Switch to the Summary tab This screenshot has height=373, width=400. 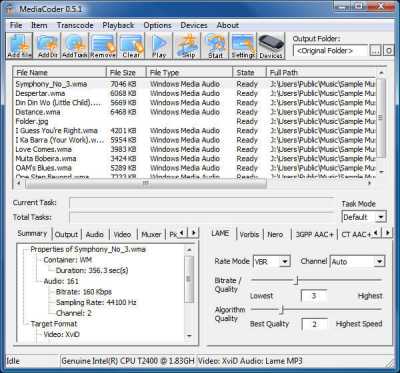click(32, 233)
